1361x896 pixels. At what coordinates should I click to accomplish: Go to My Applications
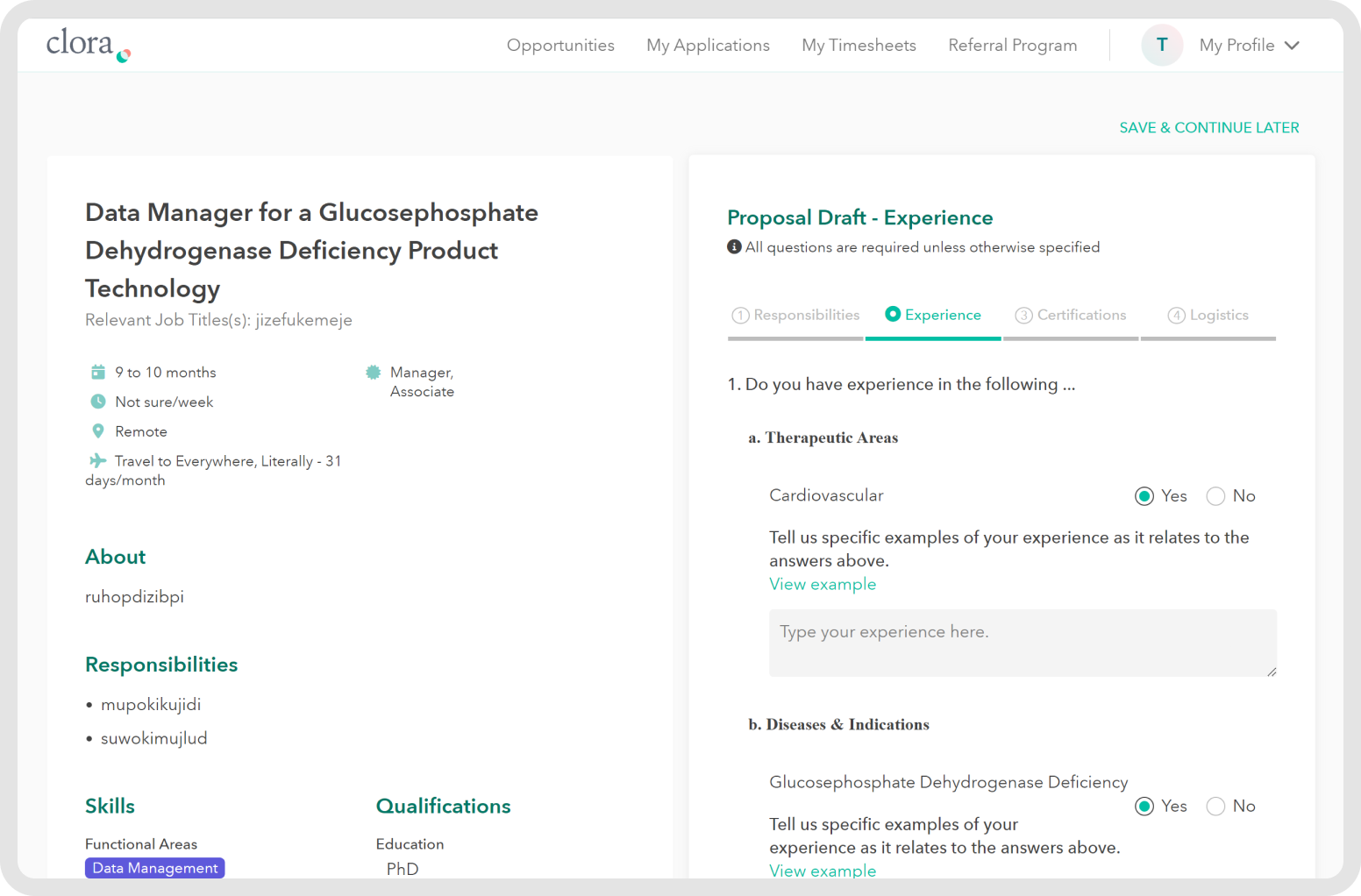(708, 46)
